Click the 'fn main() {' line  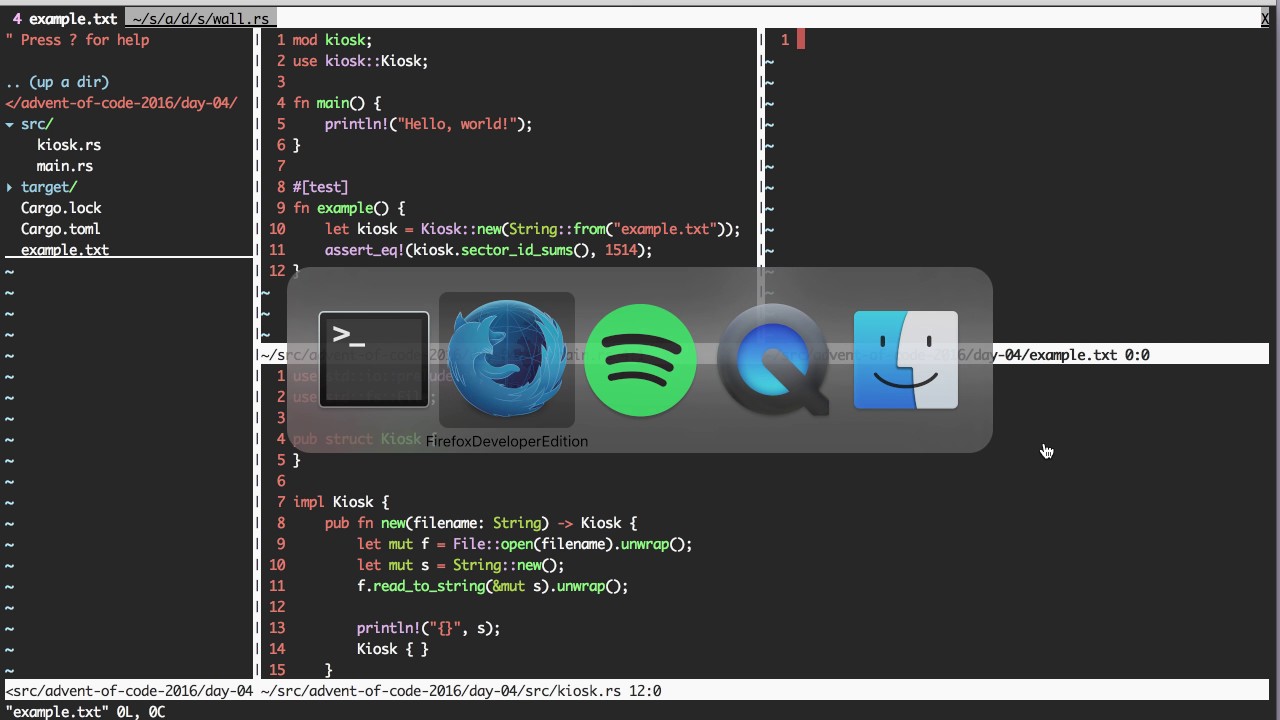click(x=337, y=103)
